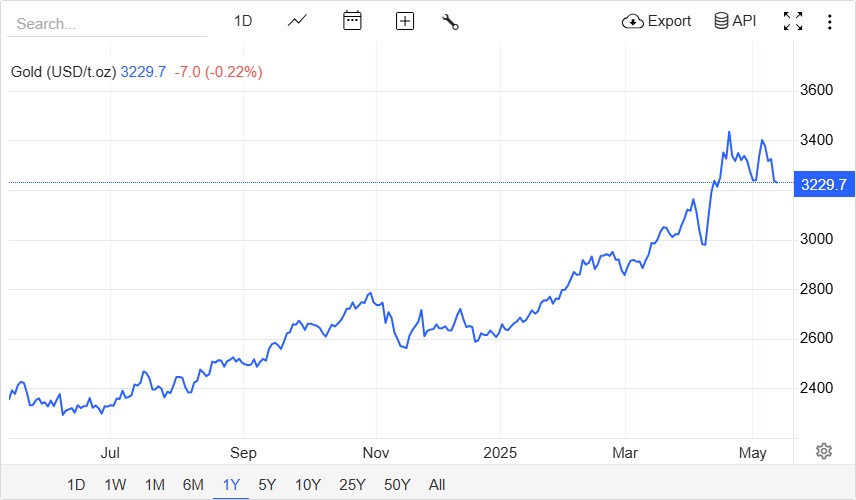Open the chart type line icon
Screen dimensions: 856x500
[297, 21]
